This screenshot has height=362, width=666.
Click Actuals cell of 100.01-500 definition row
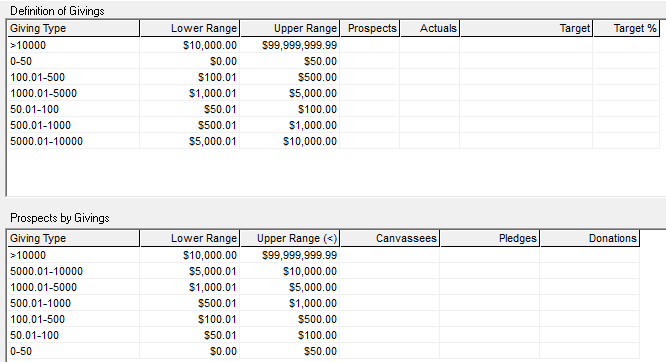(430, 77)
